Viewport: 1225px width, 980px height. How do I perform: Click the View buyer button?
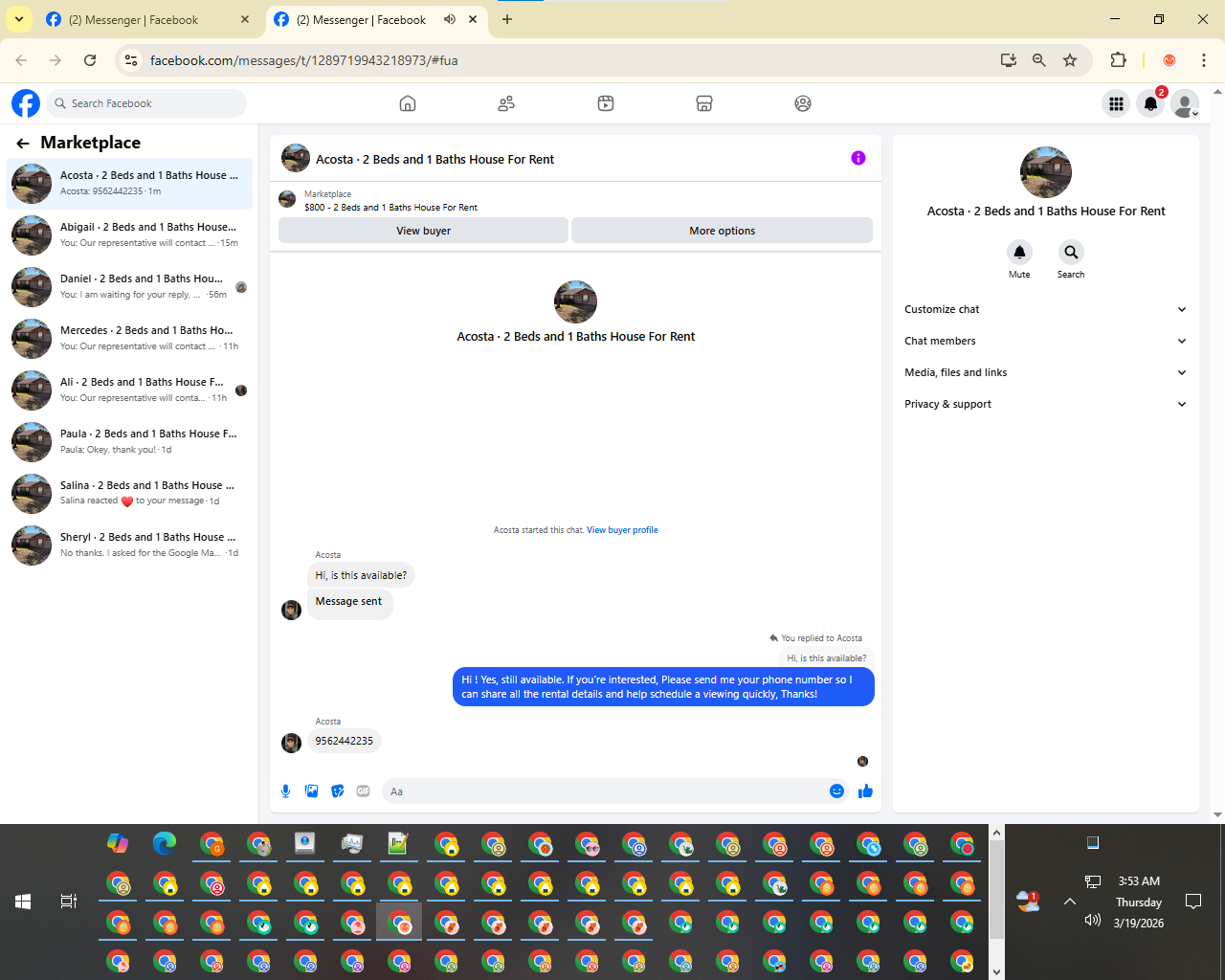click(423, 231)
